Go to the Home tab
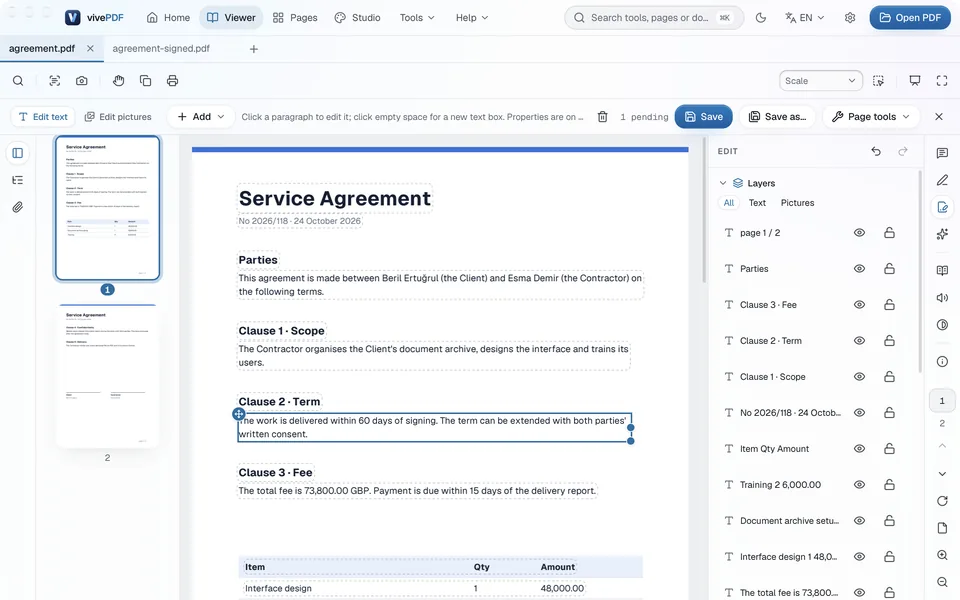960x600 pixels. pos(168,18)
